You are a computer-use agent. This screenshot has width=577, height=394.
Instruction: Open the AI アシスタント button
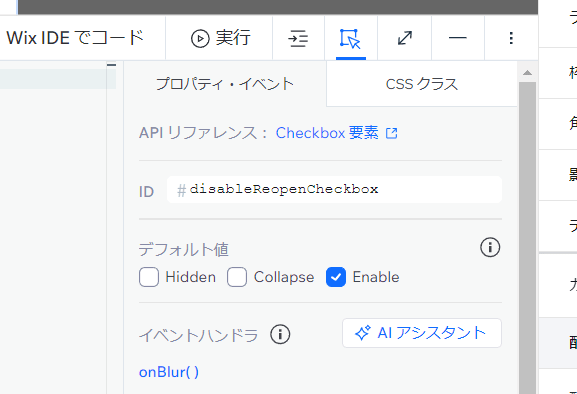click(x=422, y=333)
